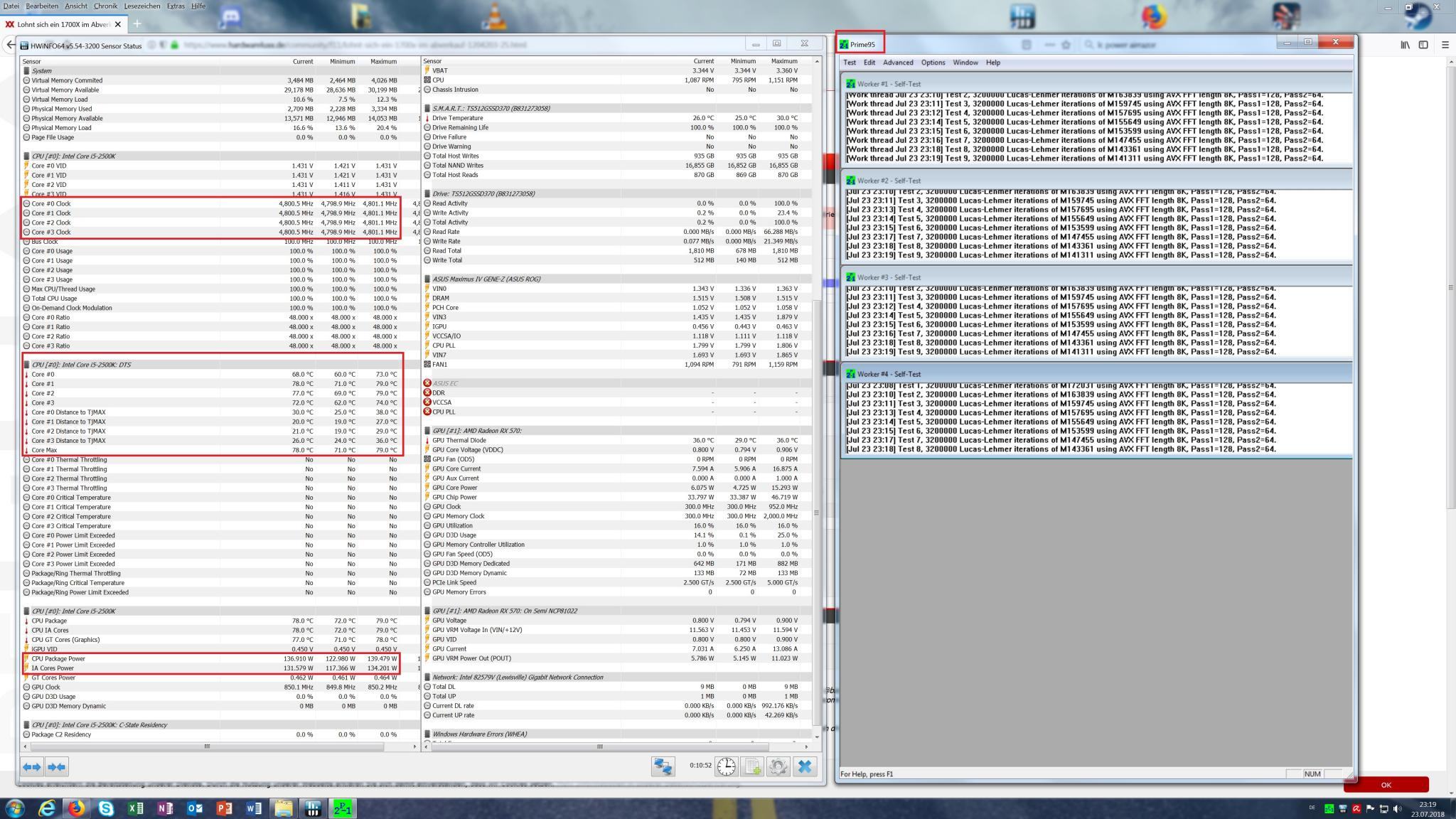
Task: Collapse HWiNFO sensor columns with the inward arrows button
Action: (56, 766)
